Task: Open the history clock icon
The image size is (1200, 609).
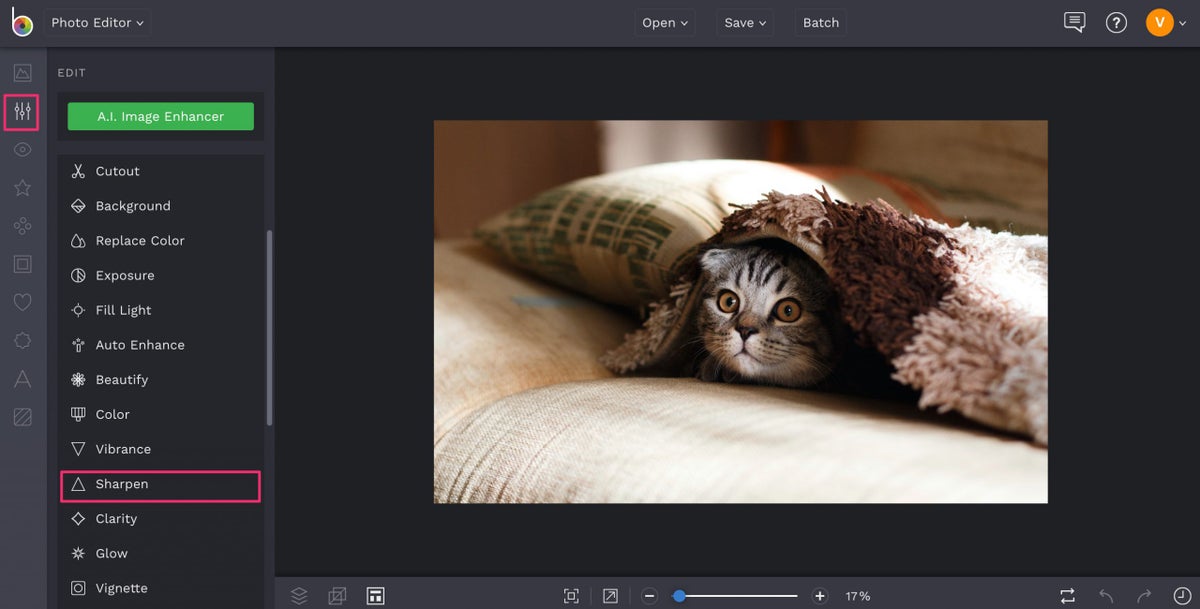Action: pos(1182,596)
